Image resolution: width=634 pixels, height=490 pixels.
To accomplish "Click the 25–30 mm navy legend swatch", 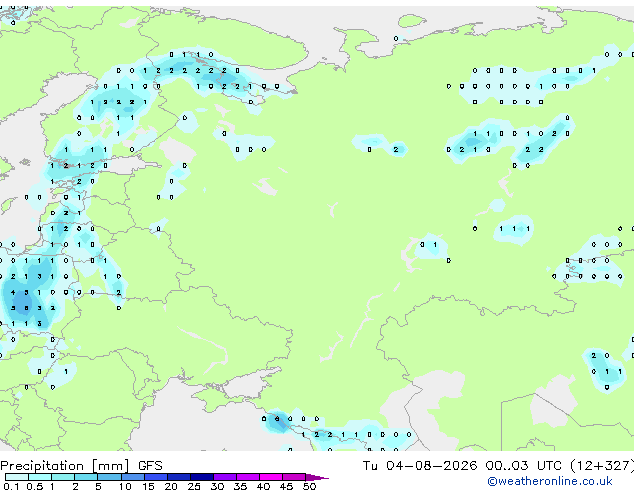I will click(x=202, y=477).
